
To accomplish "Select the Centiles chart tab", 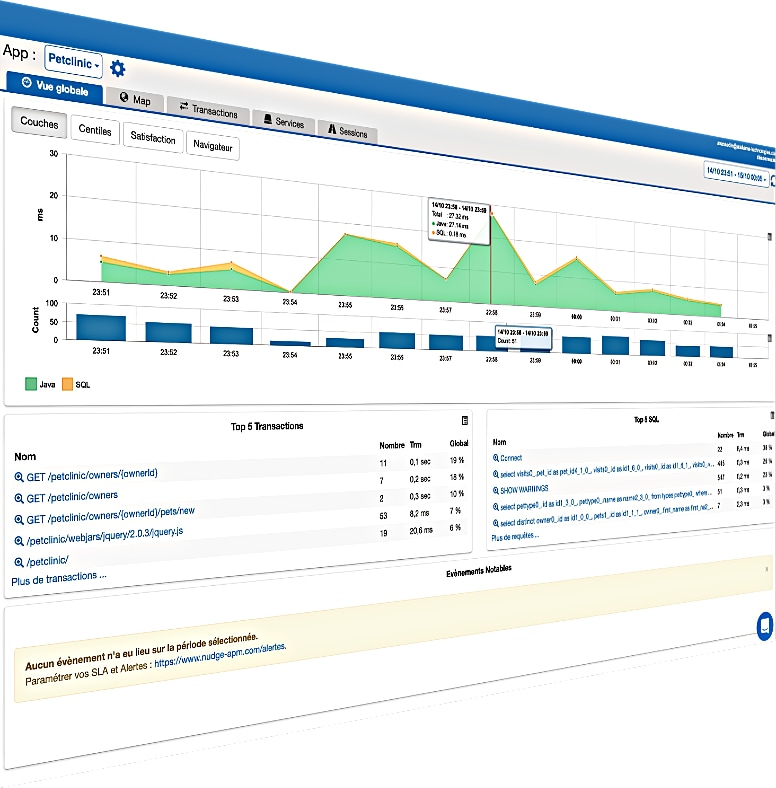I will point(95,130).
